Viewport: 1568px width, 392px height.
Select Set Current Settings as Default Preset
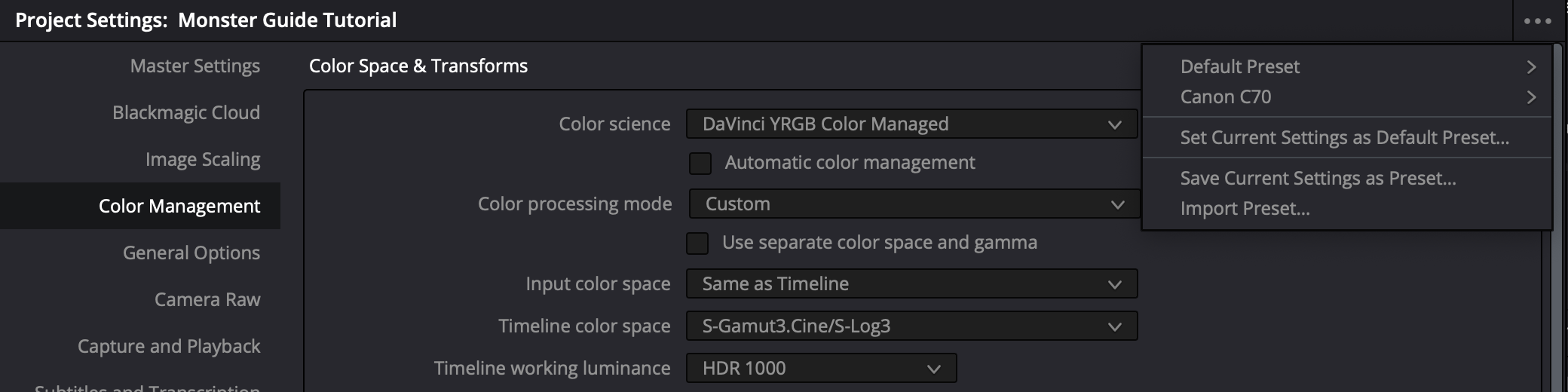coord(1344,138)
